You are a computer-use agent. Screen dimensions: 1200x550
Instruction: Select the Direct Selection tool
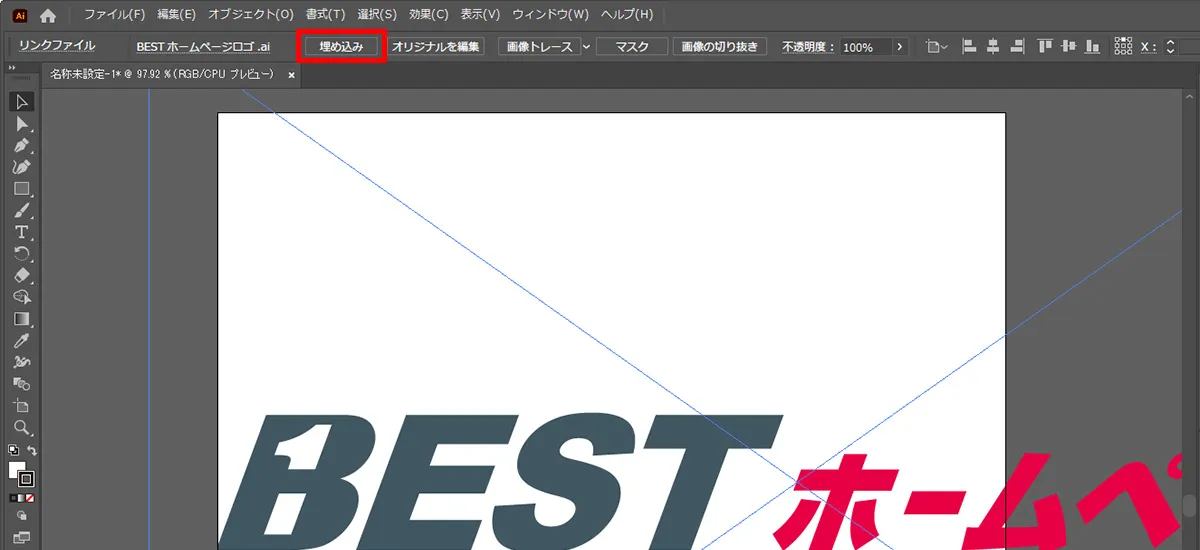pyautogui.click(x=21, y=124)
